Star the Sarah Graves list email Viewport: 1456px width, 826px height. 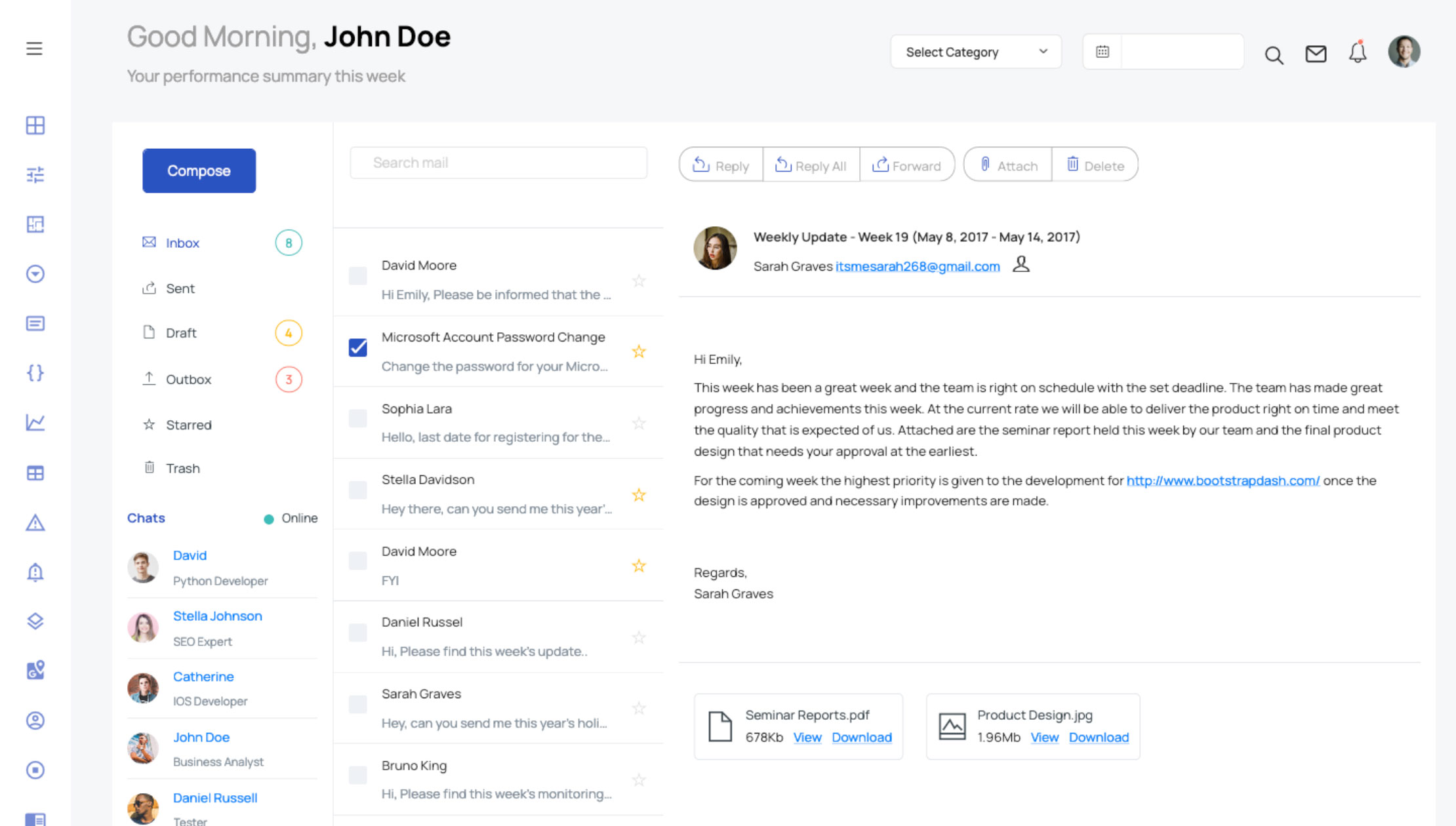[639, 708]
